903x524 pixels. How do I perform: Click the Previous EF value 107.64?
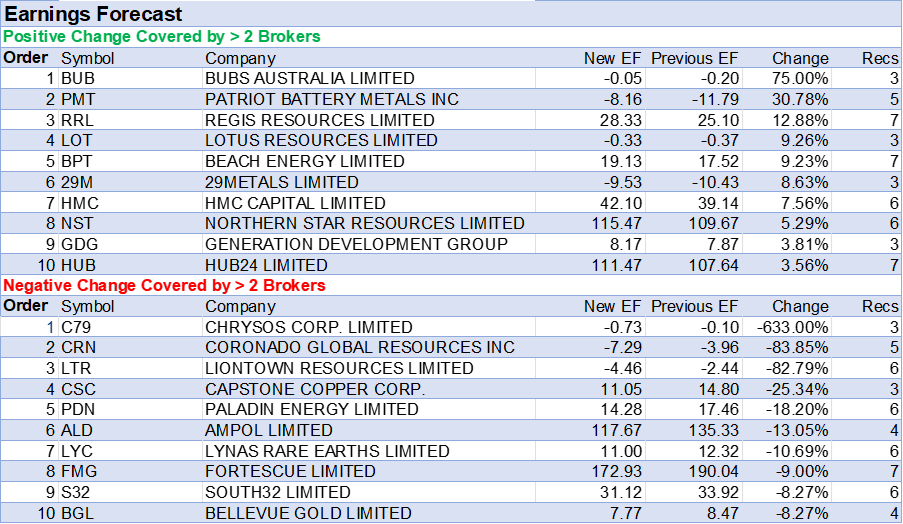pos(710,265)
